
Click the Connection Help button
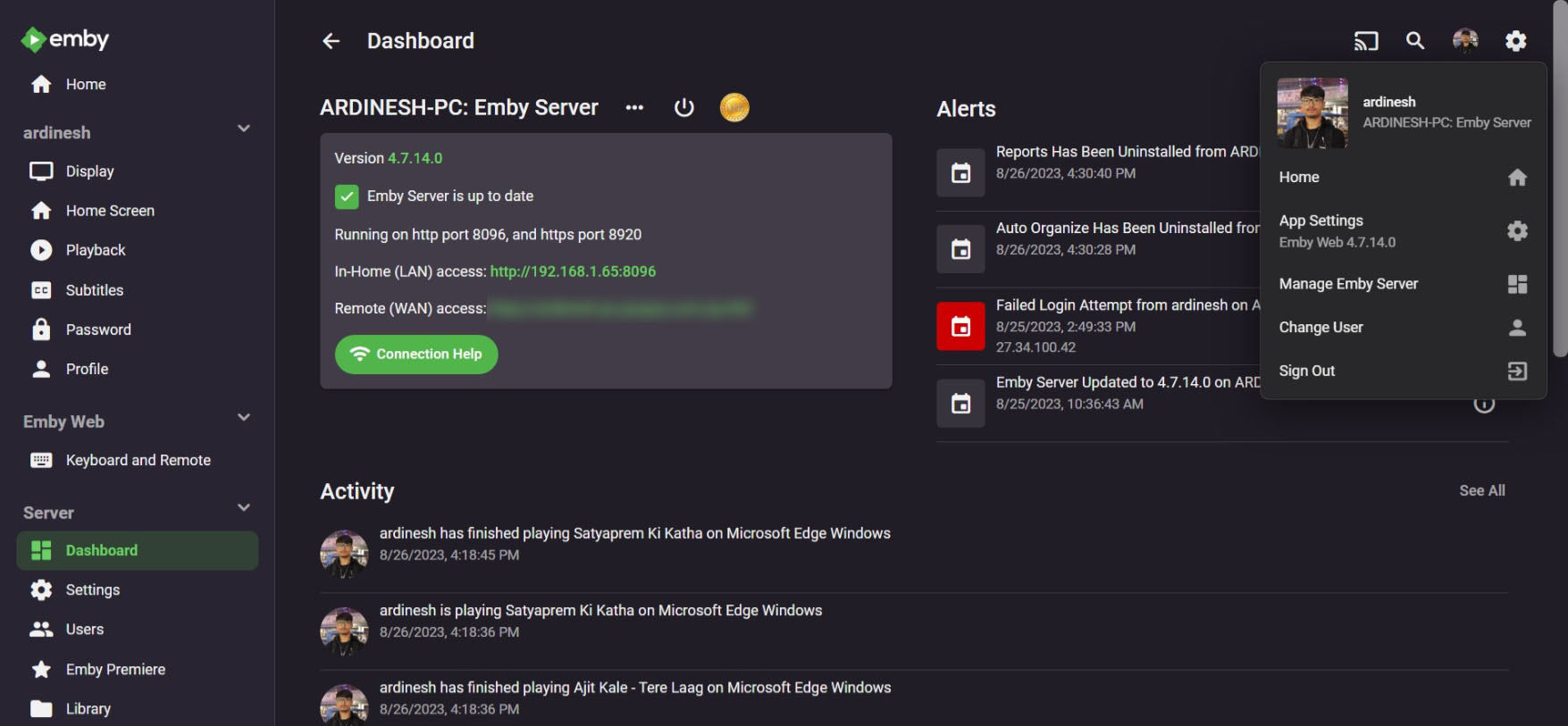[x=416, y=355]
